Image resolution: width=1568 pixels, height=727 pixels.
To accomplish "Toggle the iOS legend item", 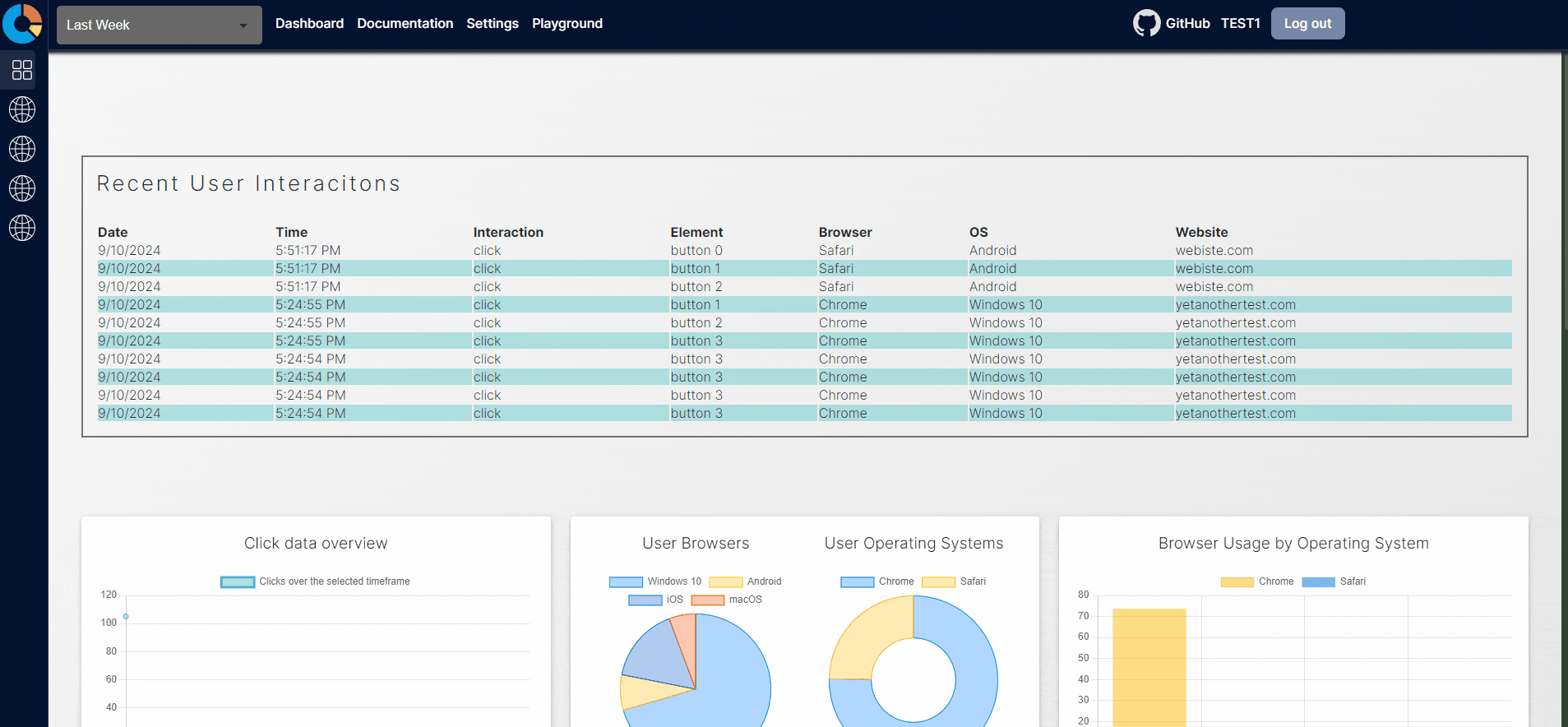I will click(656, 600).
